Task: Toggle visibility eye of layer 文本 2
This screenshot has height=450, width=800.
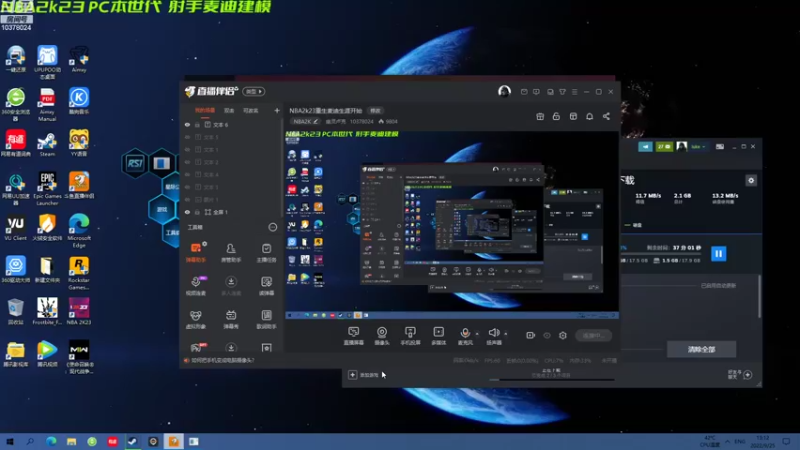Action: coord(187,162)
